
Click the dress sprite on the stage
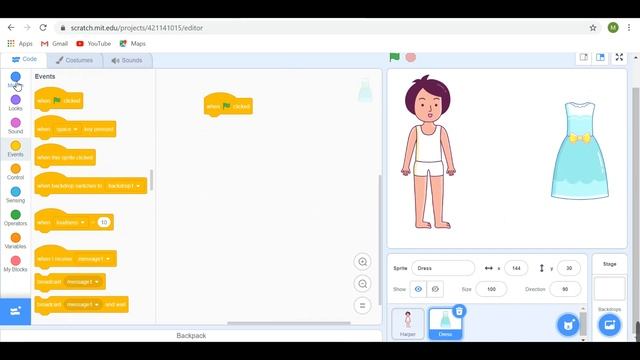[580, 151]
